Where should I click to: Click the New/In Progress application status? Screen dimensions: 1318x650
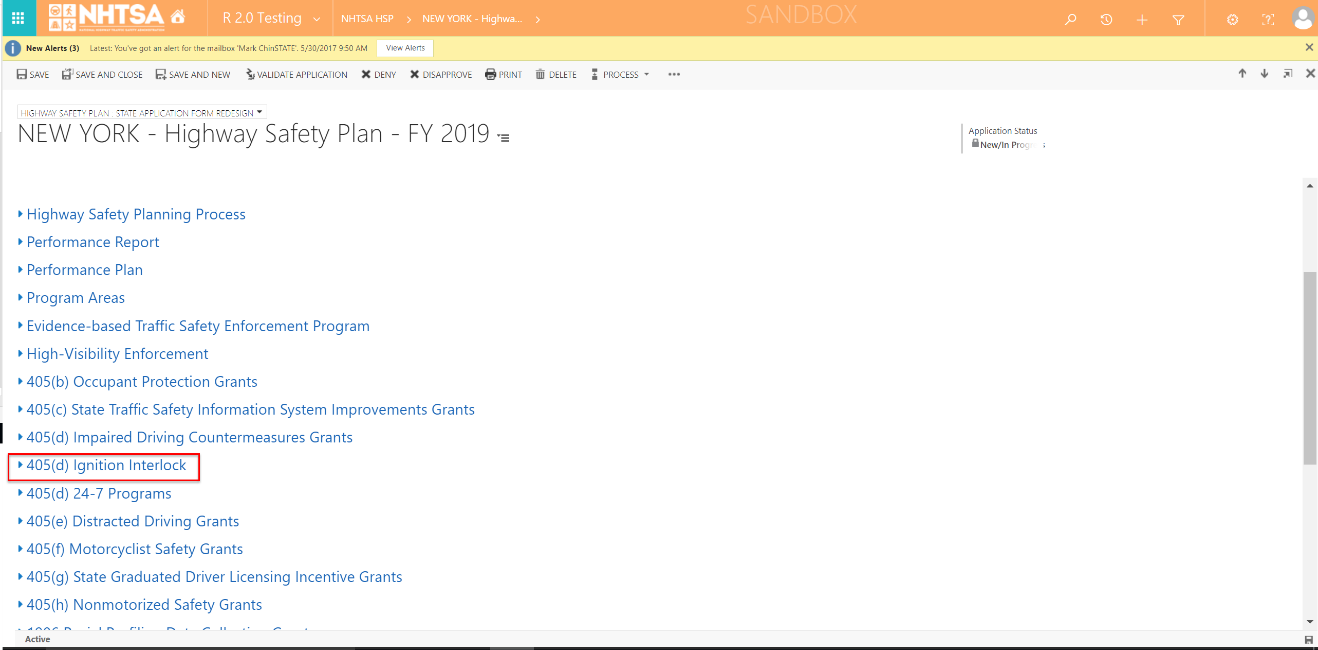1011,145
